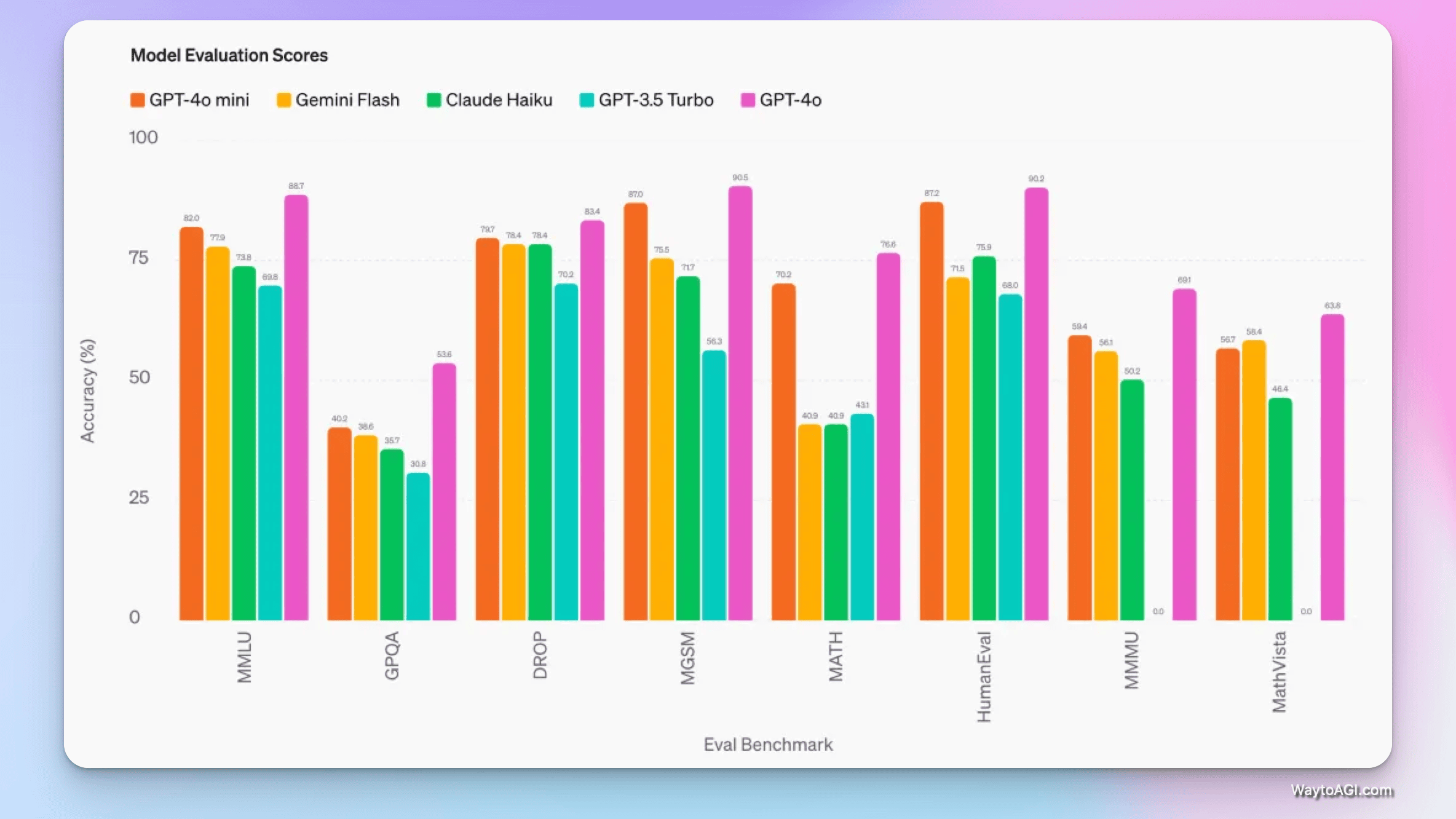
Task: Click the '100' y-axis tick
Action: pyautogui.click(x=143, y=137)
